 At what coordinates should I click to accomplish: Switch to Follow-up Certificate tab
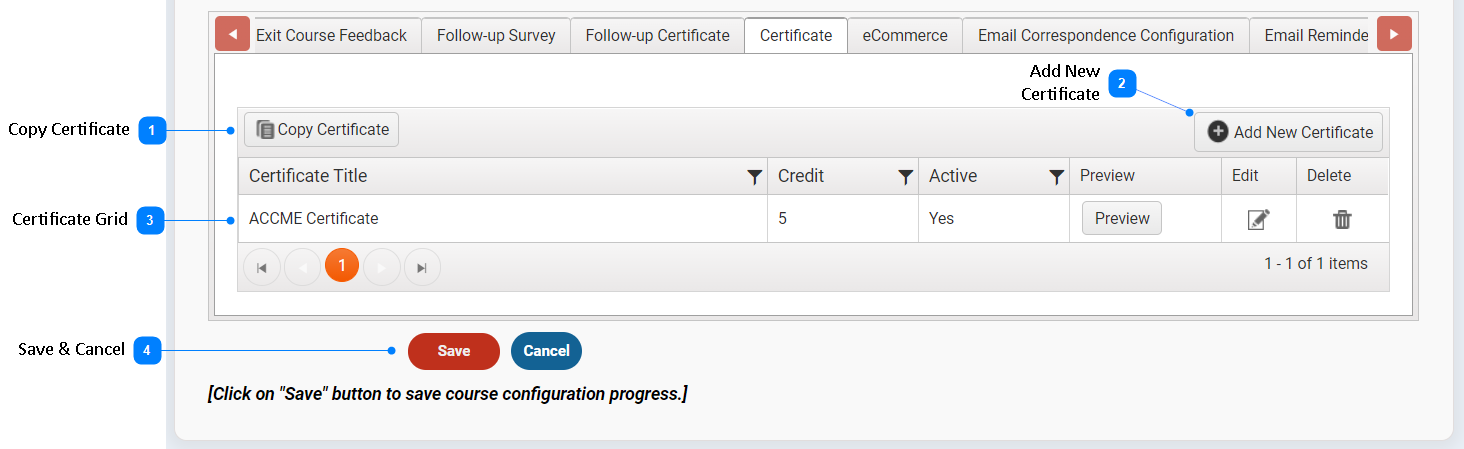click(x=657, y=35)
